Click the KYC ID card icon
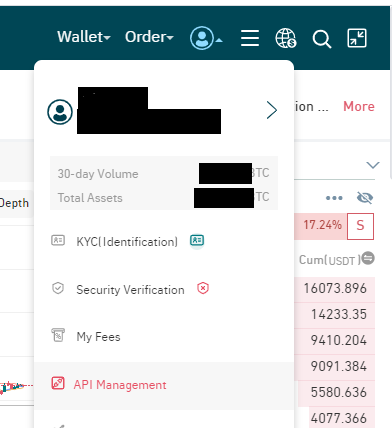 click(x=58, y=240)
